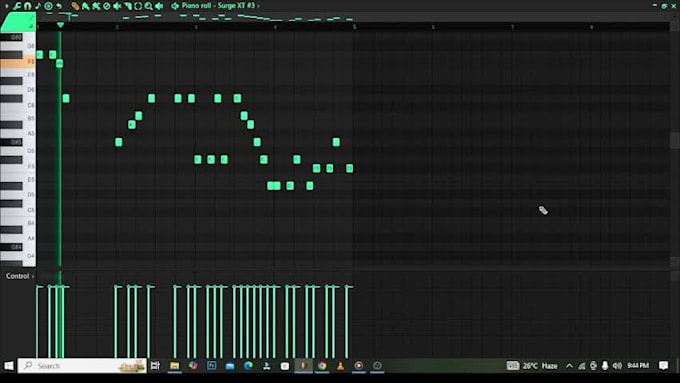Open the notifications action center icon
This screenshot has height=383, width=680.
[x=663, y=366]
